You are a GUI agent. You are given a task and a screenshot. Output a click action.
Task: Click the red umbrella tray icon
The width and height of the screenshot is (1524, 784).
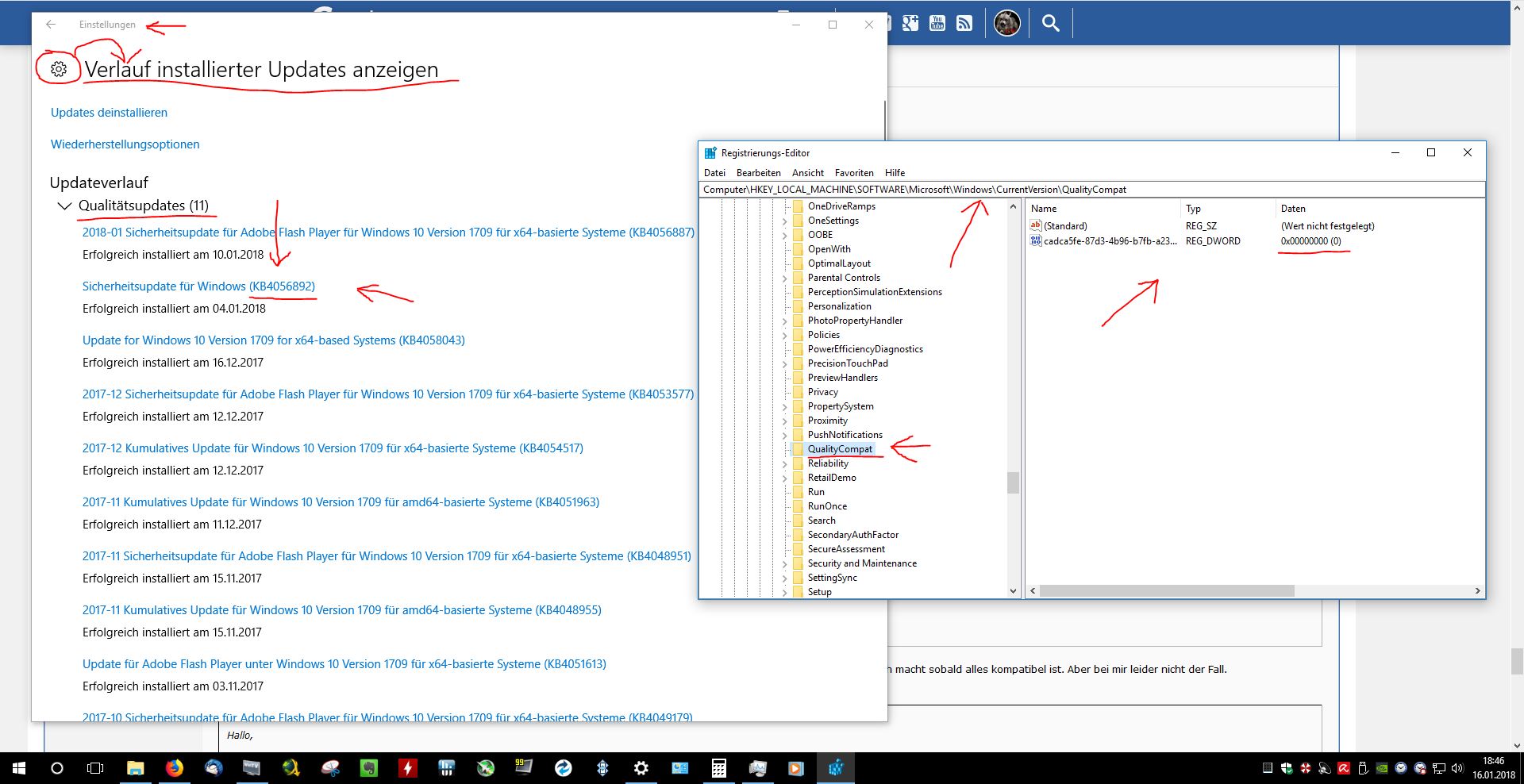tap(1306, 768)
